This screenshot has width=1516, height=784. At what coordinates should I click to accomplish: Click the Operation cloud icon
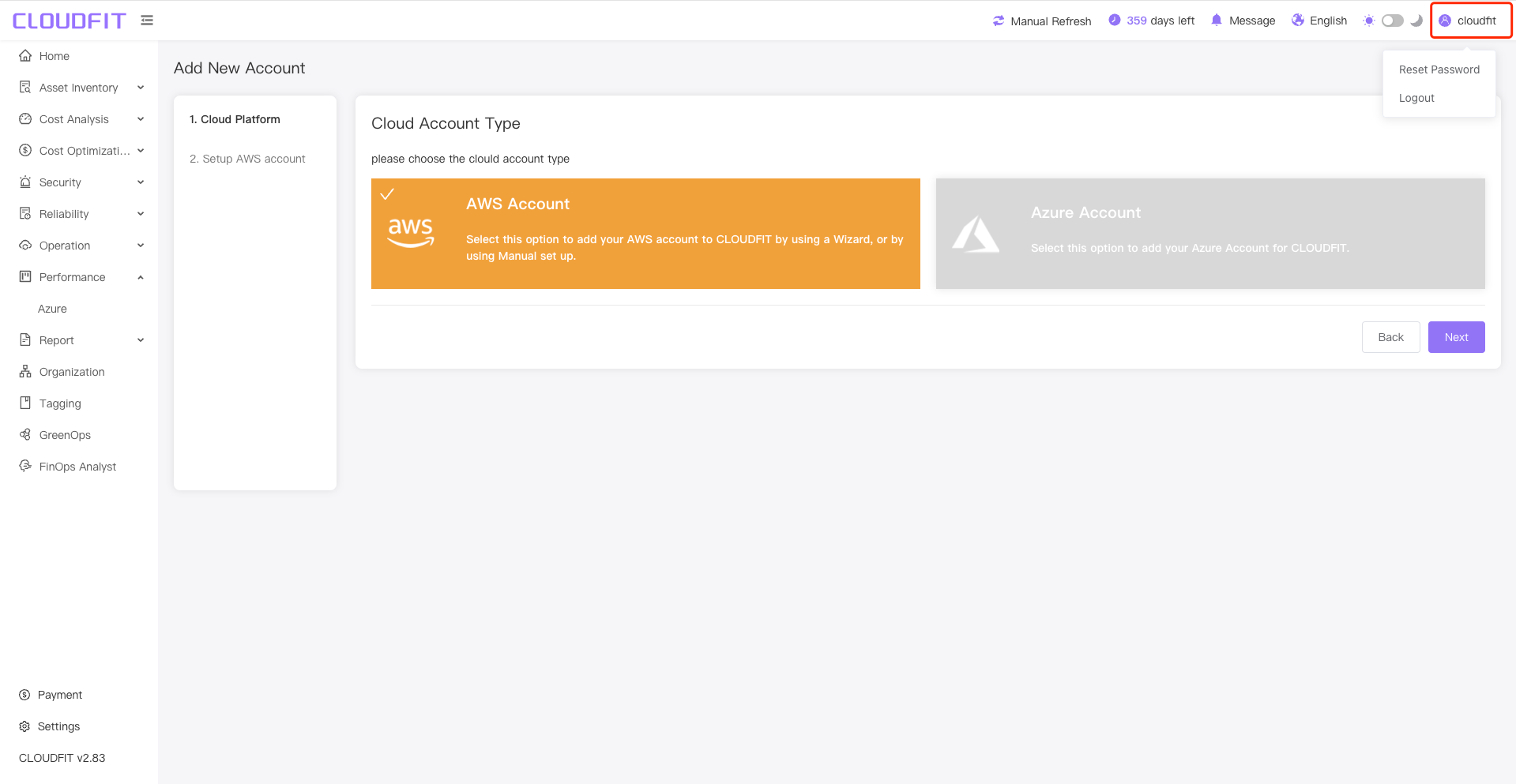25,246
